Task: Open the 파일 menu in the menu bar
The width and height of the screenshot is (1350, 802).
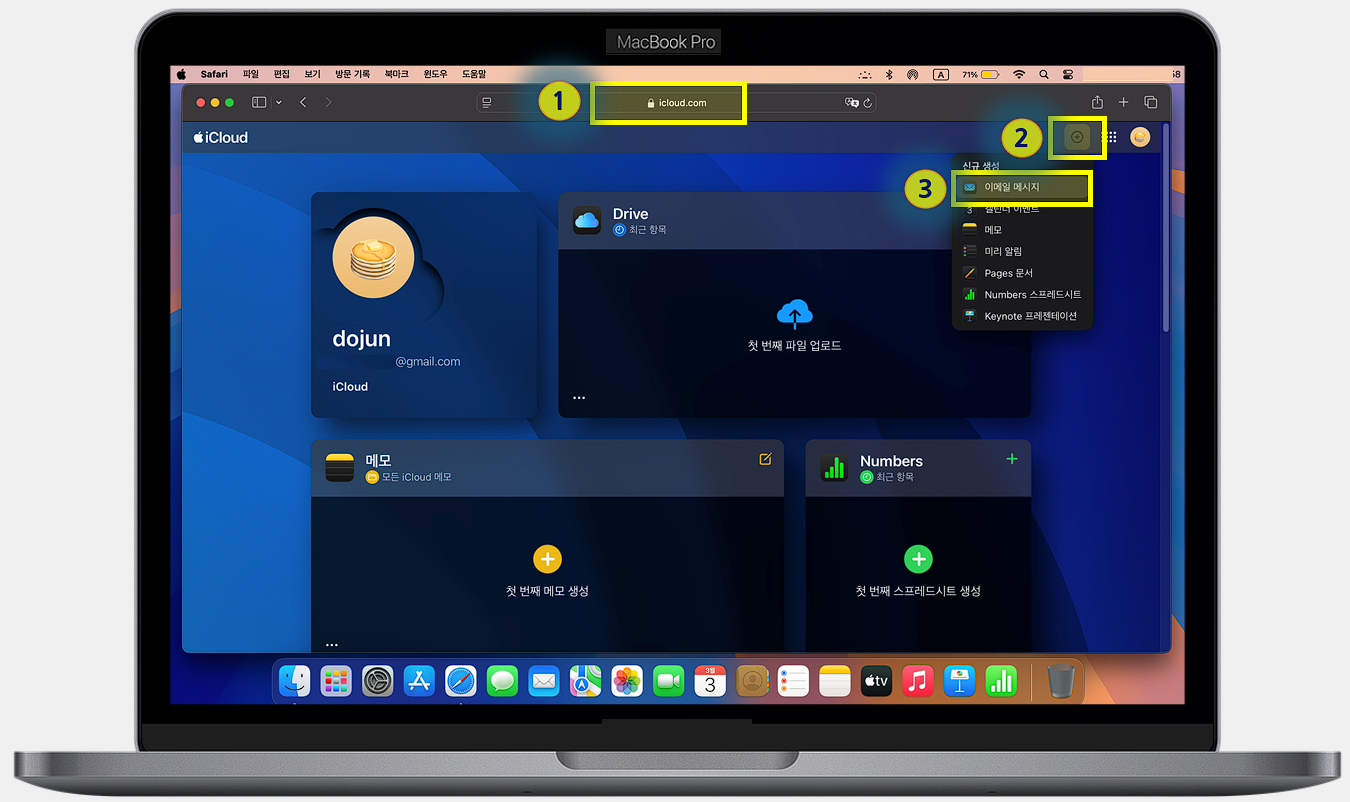Action: [250, 74]
